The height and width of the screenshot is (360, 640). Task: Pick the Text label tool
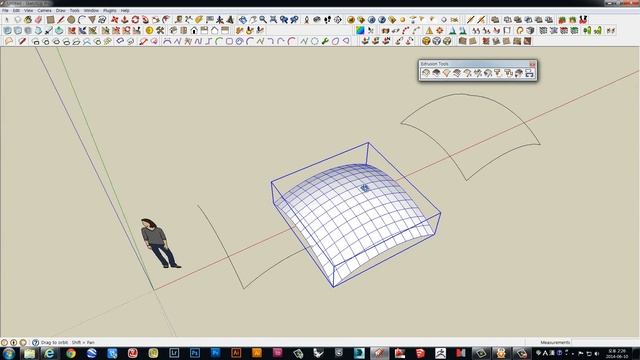[209, 20]
